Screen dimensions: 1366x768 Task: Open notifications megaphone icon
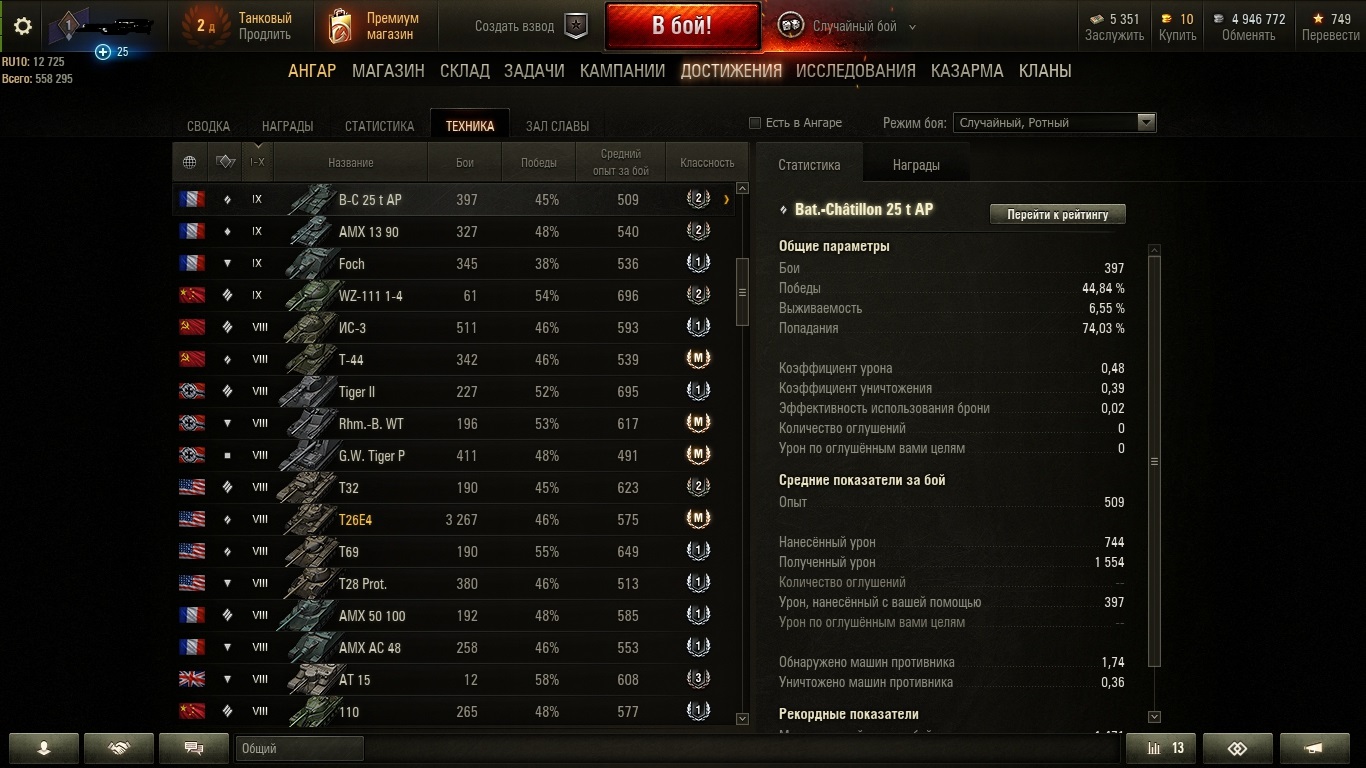(x=1314, y=748)
